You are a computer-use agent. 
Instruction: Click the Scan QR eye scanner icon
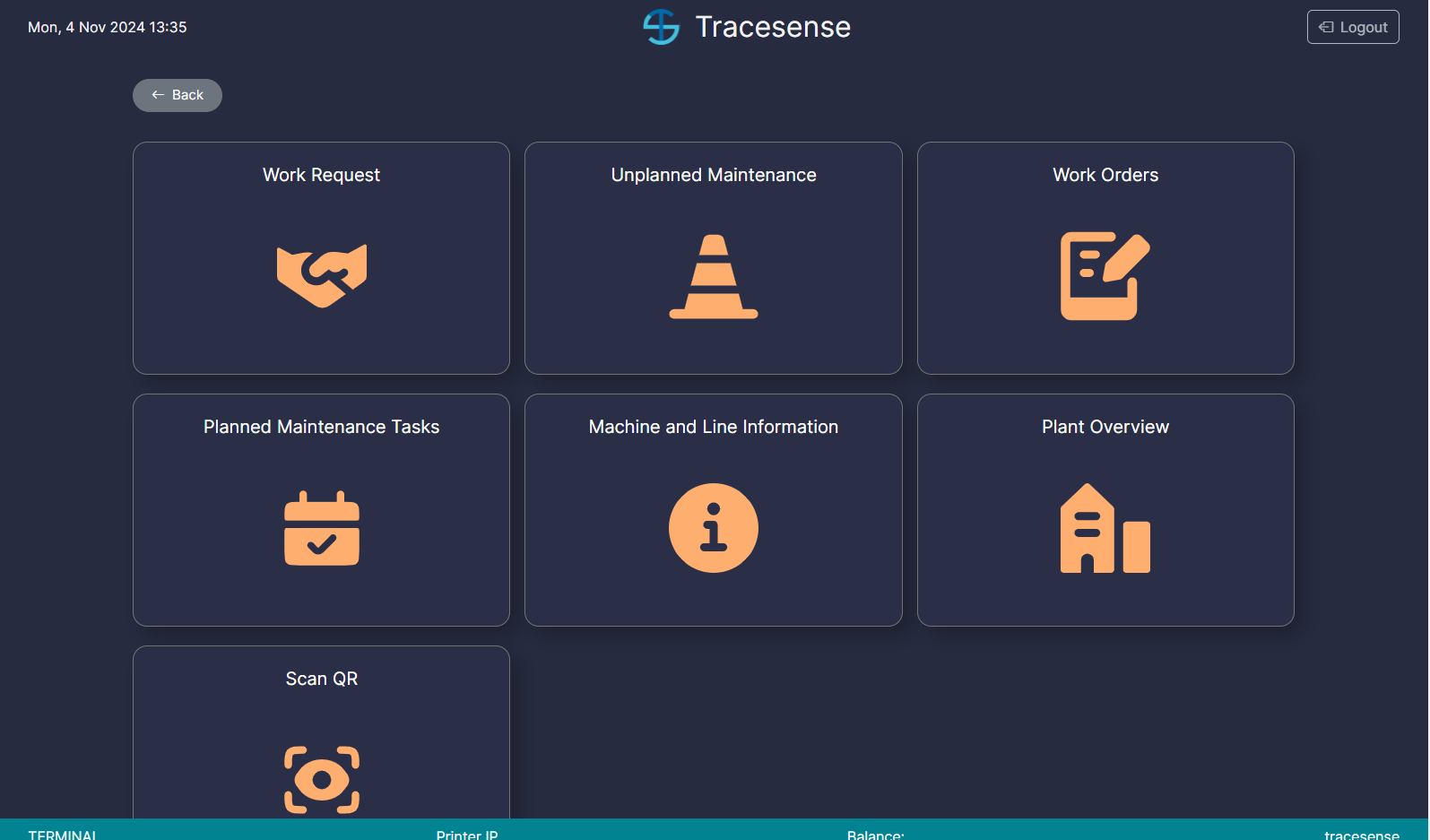(x=322, y=780)
